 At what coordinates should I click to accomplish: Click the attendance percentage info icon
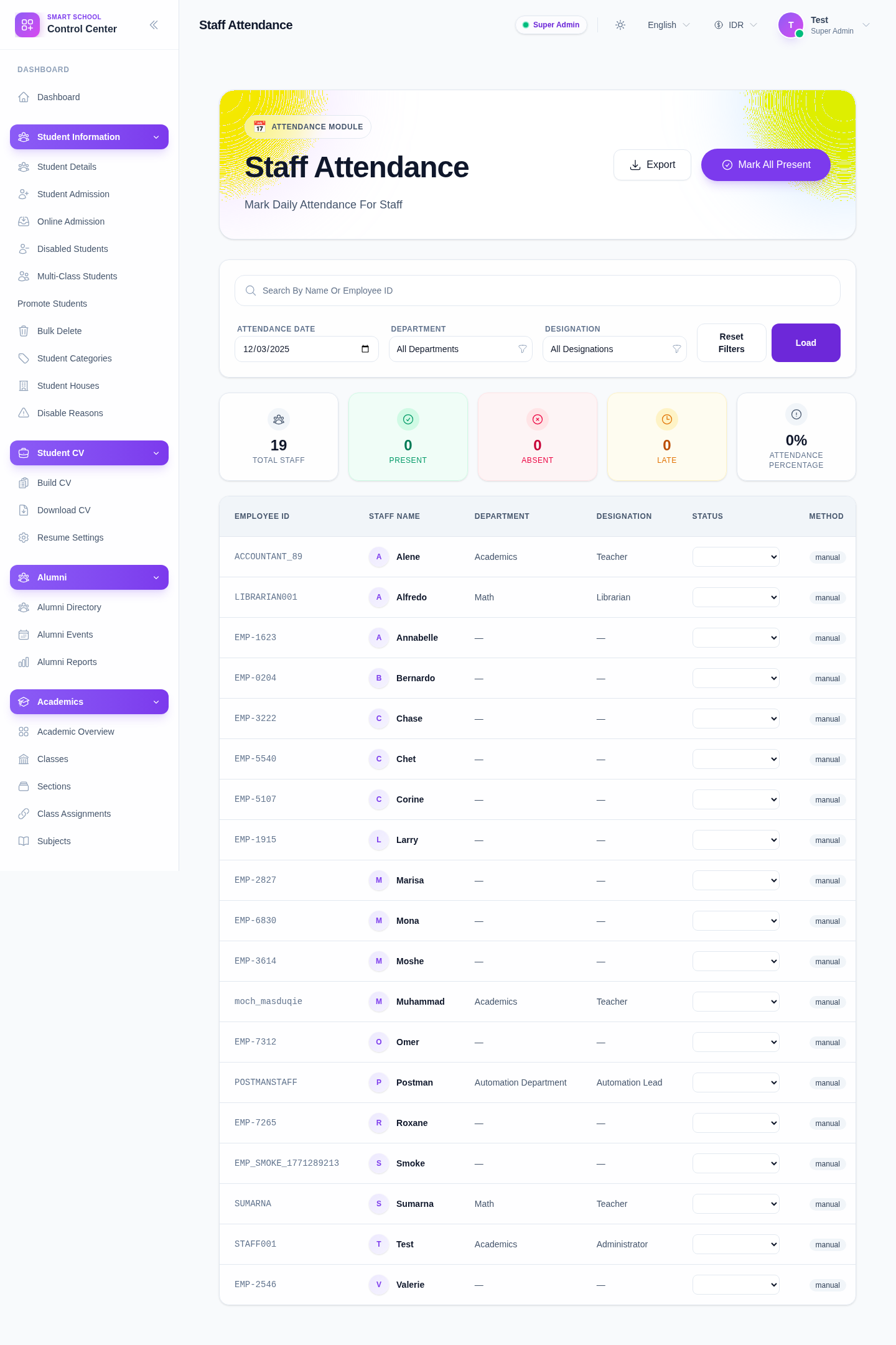796,414
